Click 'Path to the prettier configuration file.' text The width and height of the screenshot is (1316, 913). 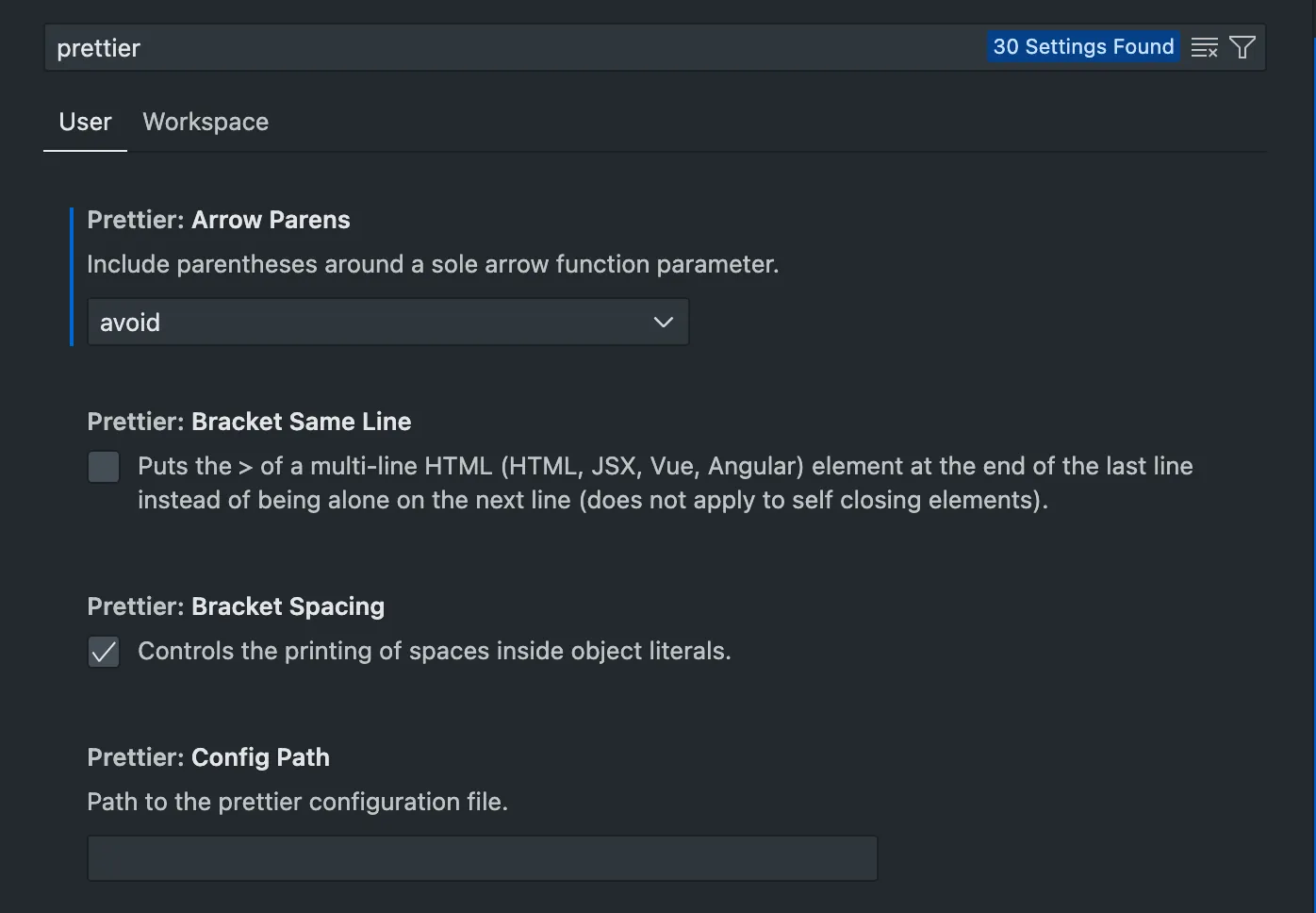tap(298, 802)
